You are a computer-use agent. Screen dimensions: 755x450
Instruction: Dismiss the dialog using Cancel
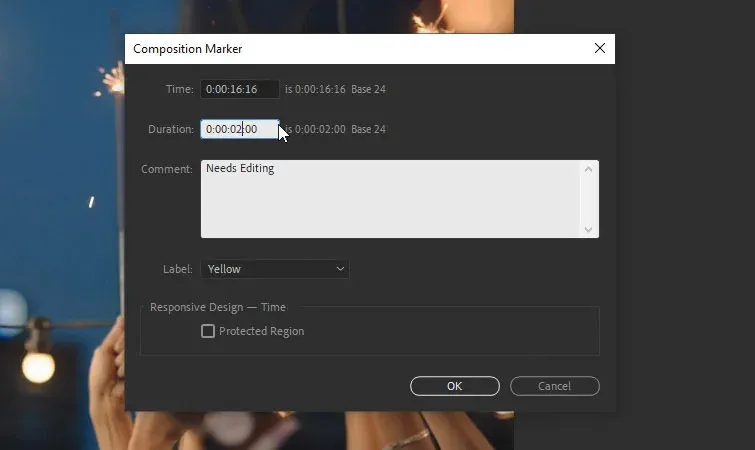555,386
